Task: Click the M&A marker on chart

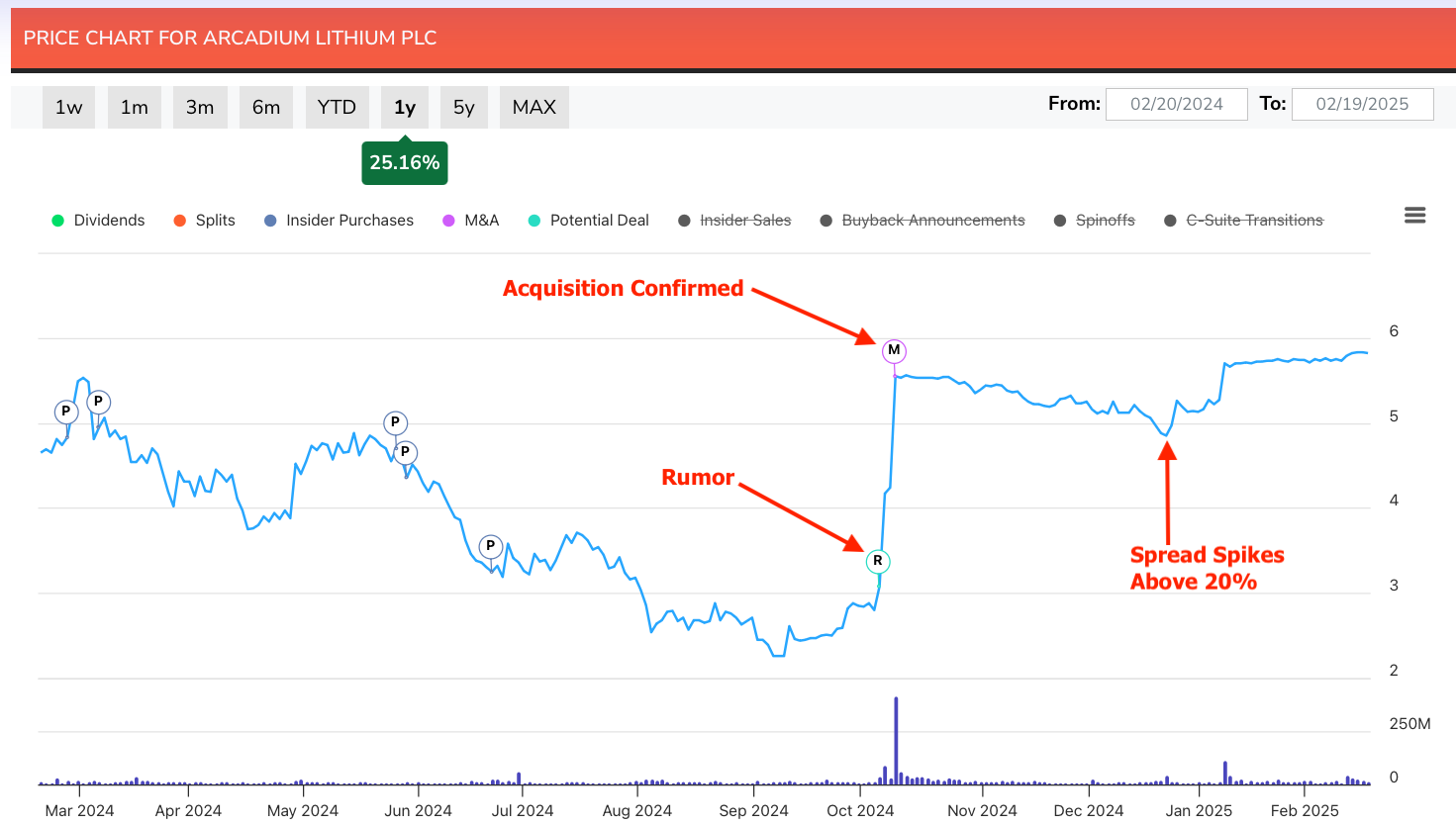Action: [894, 350]
